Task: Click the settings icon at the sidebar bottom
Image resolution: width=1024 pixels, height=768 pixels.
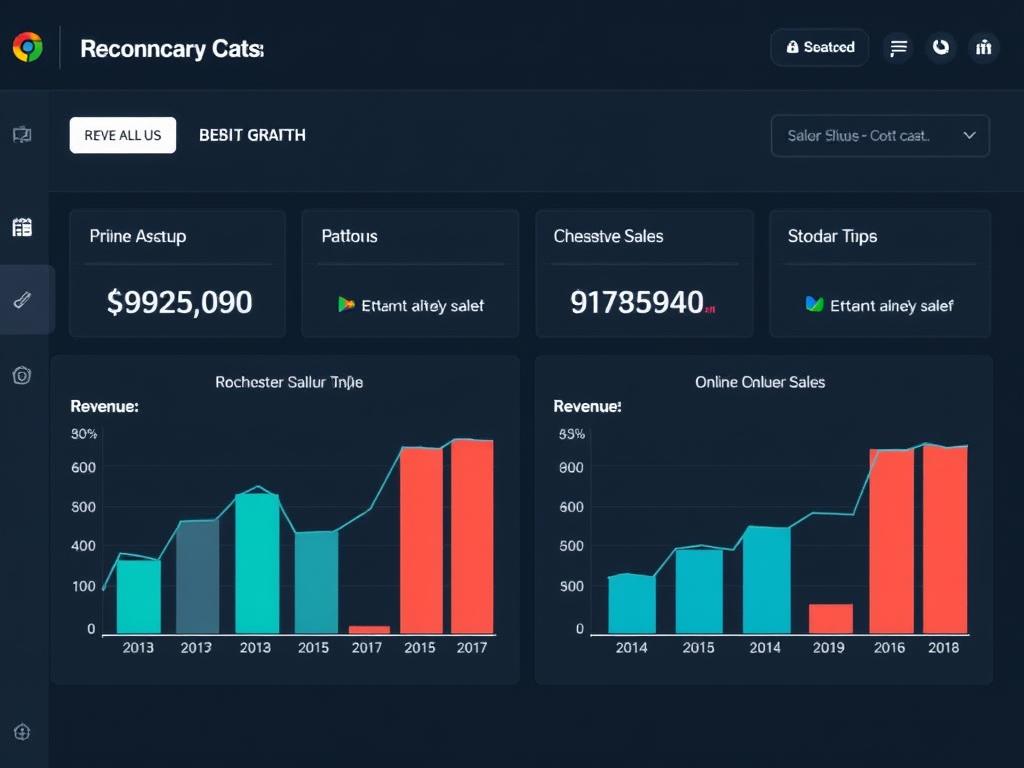Action: click(22, 732)
